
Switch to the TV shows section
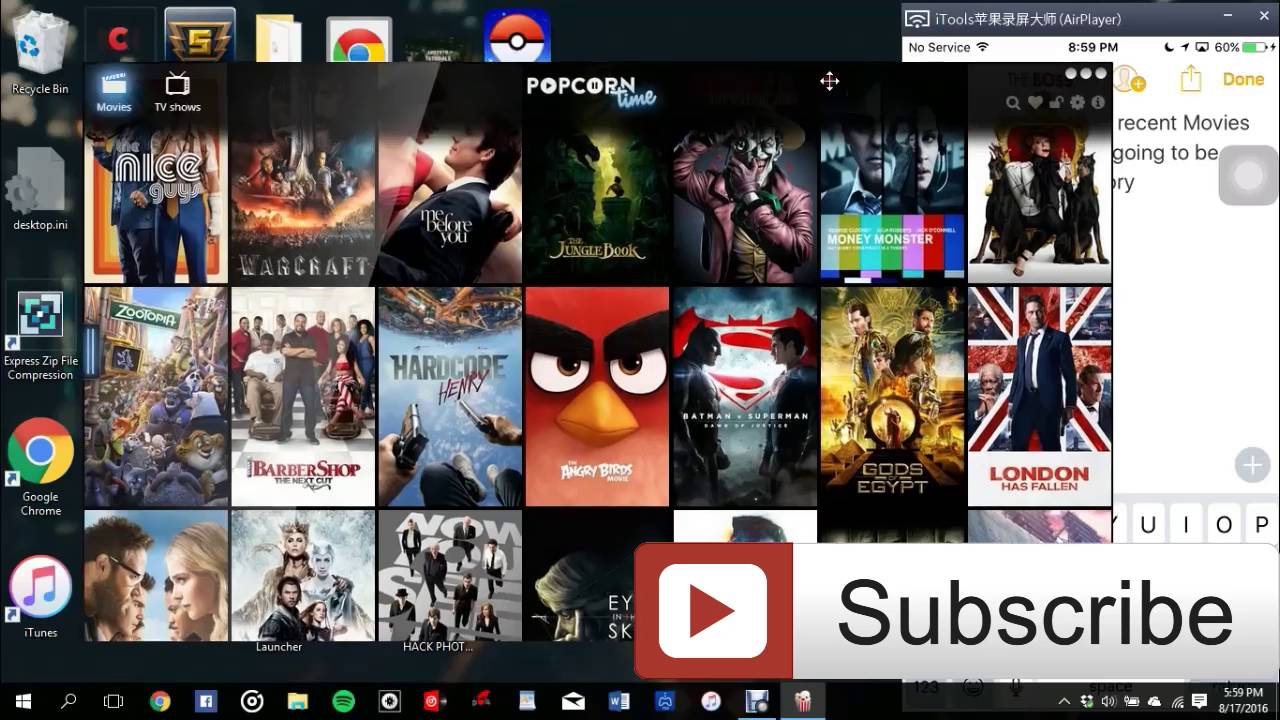(x=177, y=92)
